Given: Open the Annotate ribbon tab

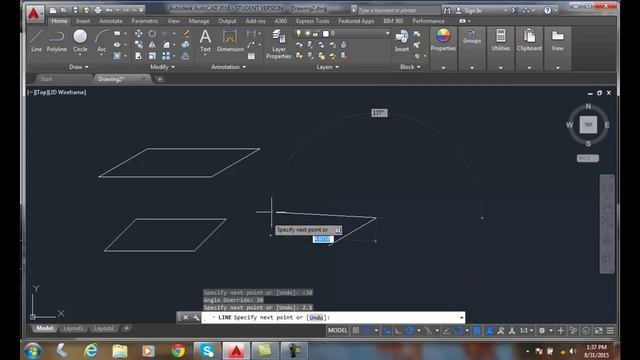Looking at the screenshot, I should click(111, 21).
